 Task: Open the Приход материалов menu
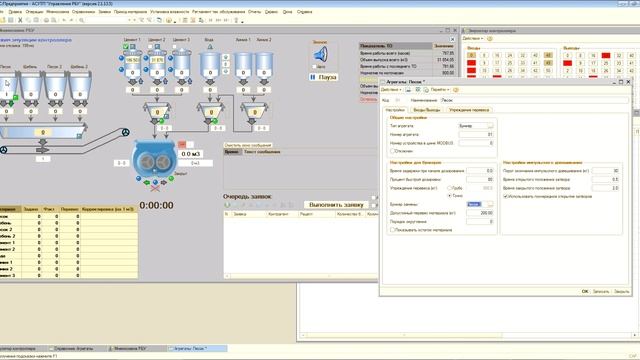click(x=130, y=12)
